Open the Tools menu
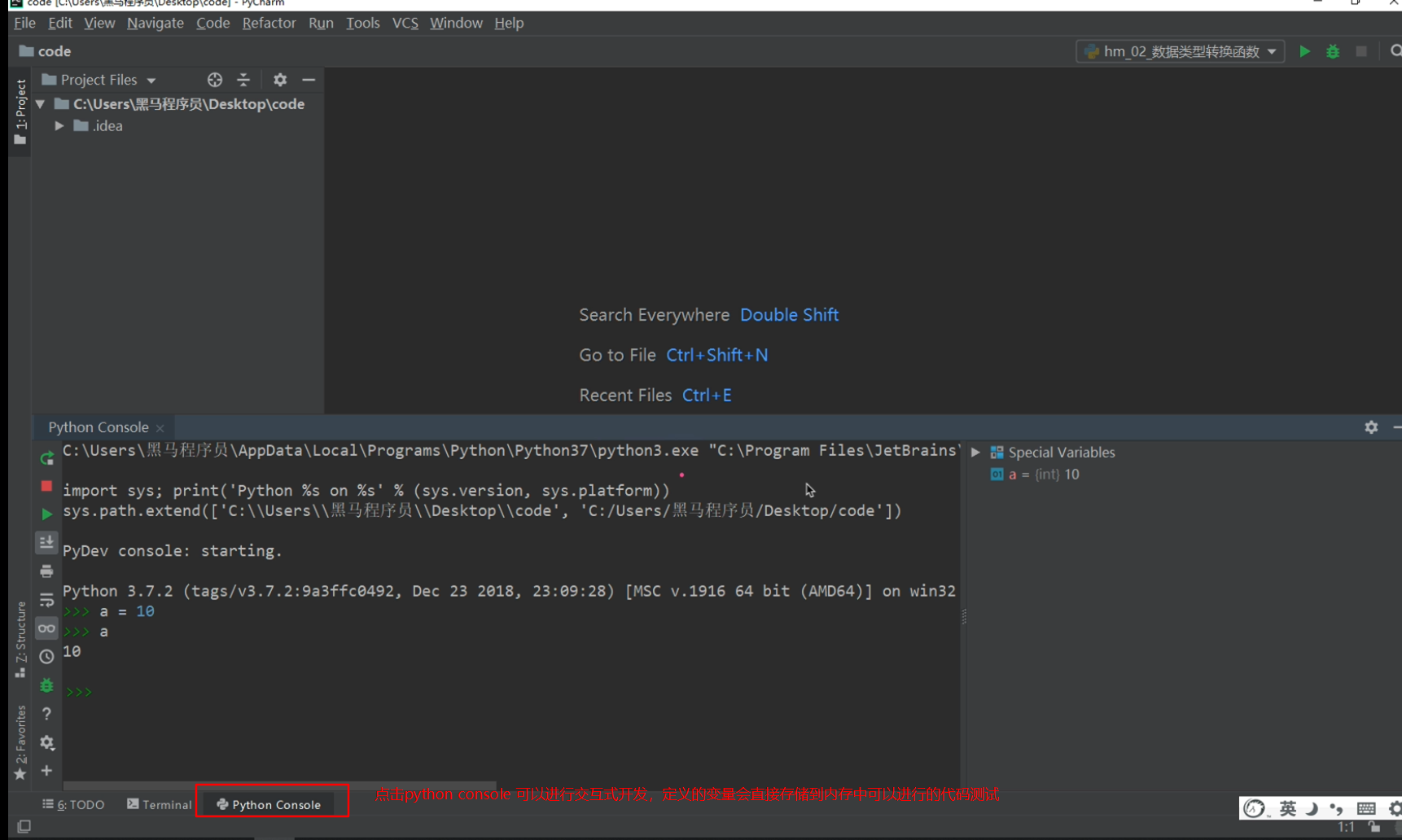 (x=363, y=23)
